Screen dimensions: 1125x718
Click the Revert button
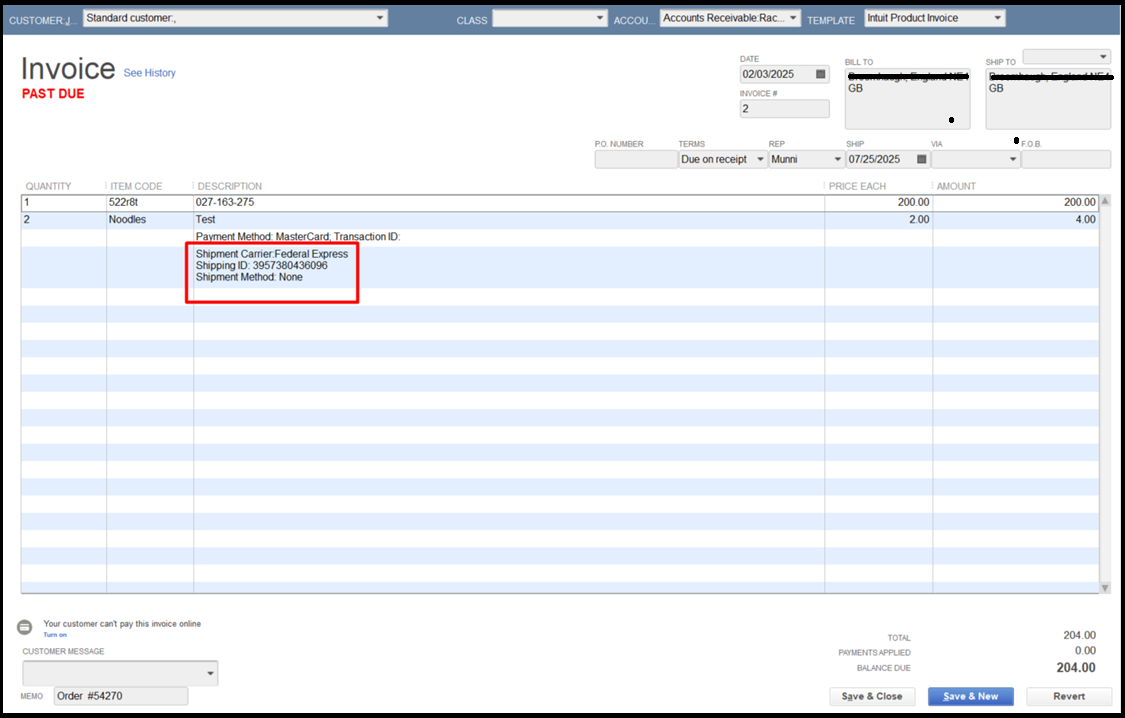(x=1068, y=696)
